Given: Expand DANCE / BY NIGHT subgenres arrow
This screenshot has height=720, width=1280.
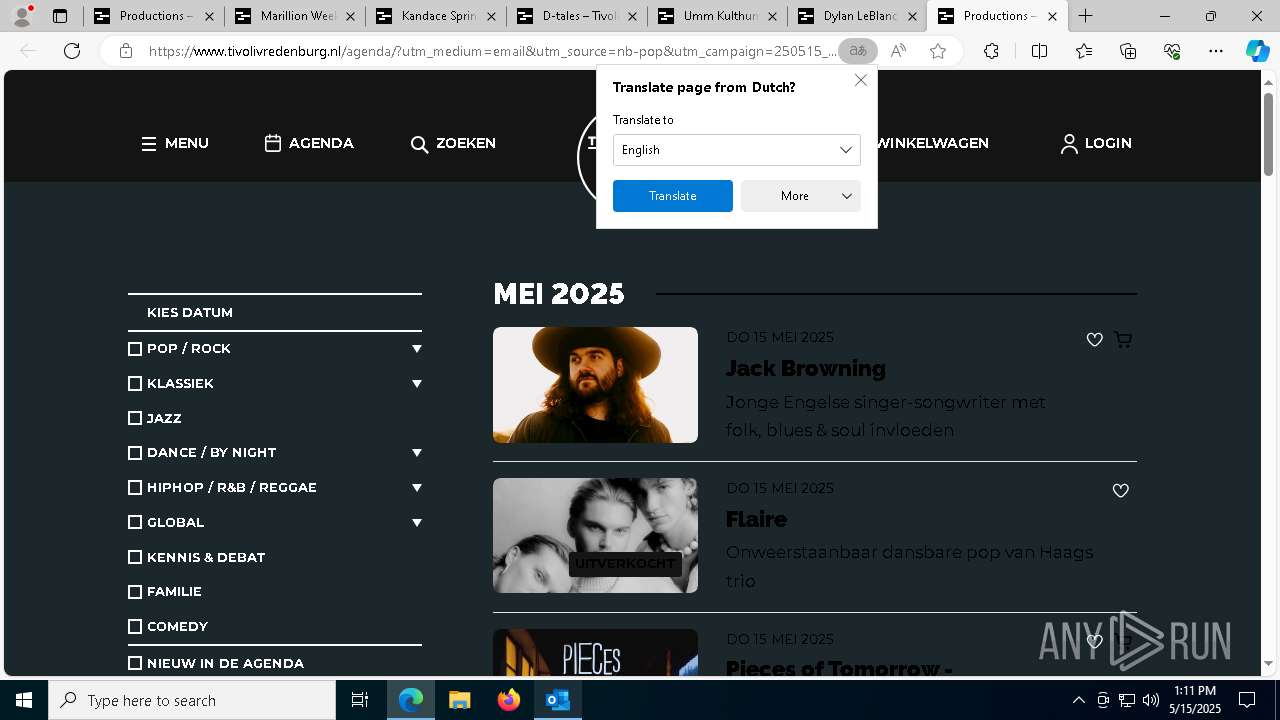Looking at the screenshot, I should tap(416, 453).
